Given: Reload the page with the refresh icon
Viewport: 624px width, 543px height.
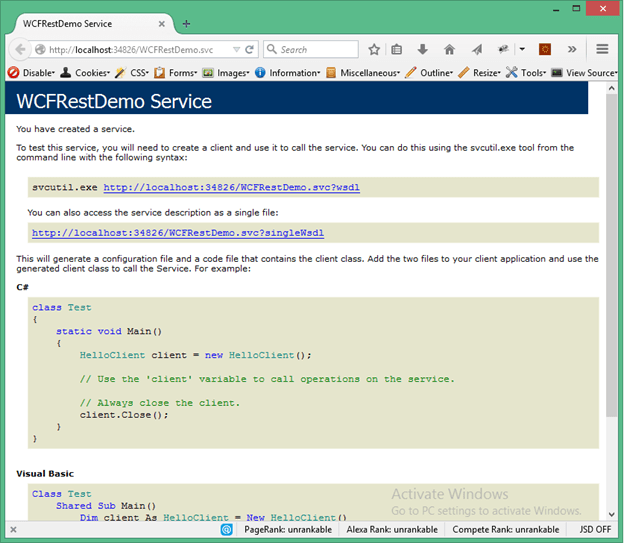Looking at the screenshot, I should point(250,49).
